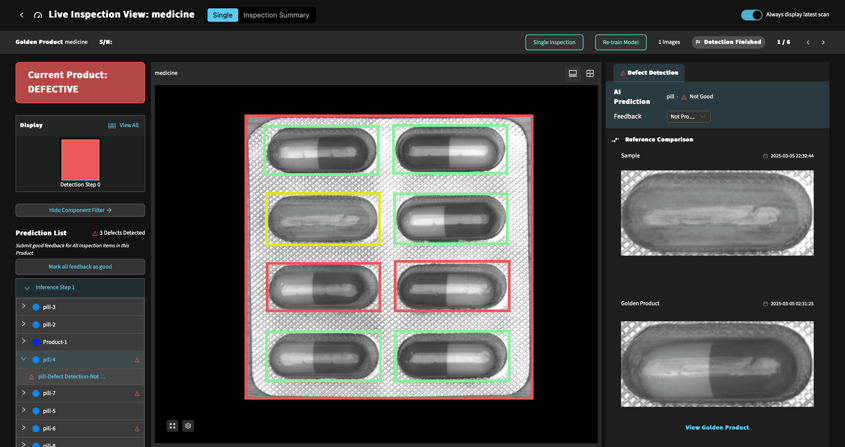Click the back arrow in the header
The width and height of the screenshot is (845, 447).
click(21, 15)
